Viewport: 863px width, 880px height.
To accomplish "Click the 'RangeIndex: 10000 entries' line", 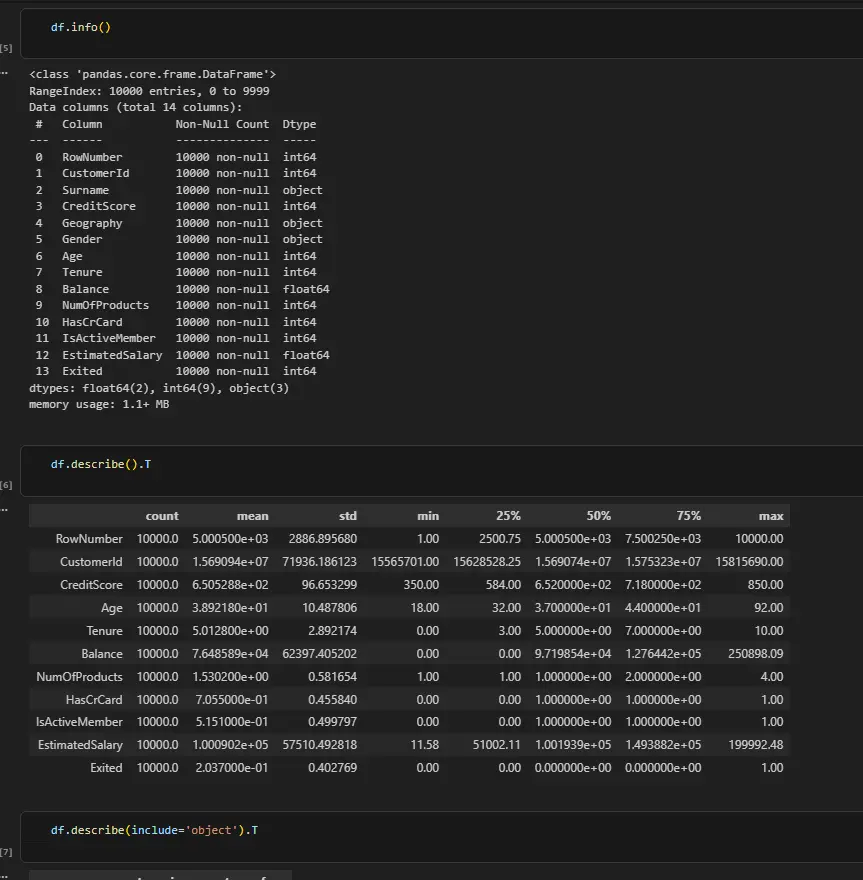I will [149, 91].
